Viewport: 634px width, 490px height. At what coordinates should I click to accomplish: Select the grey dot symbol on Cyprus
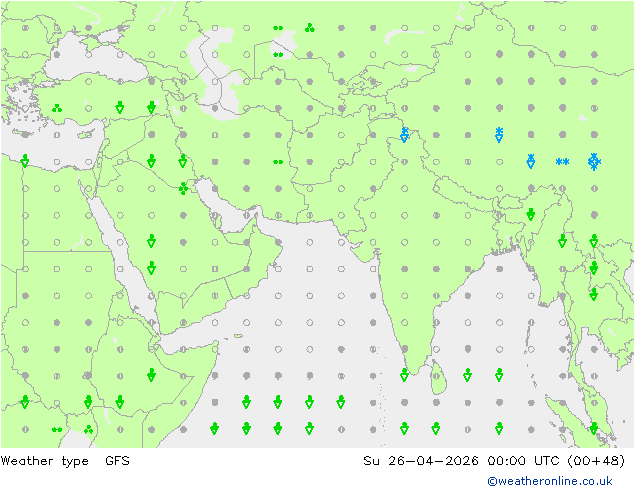pos(89,135)
